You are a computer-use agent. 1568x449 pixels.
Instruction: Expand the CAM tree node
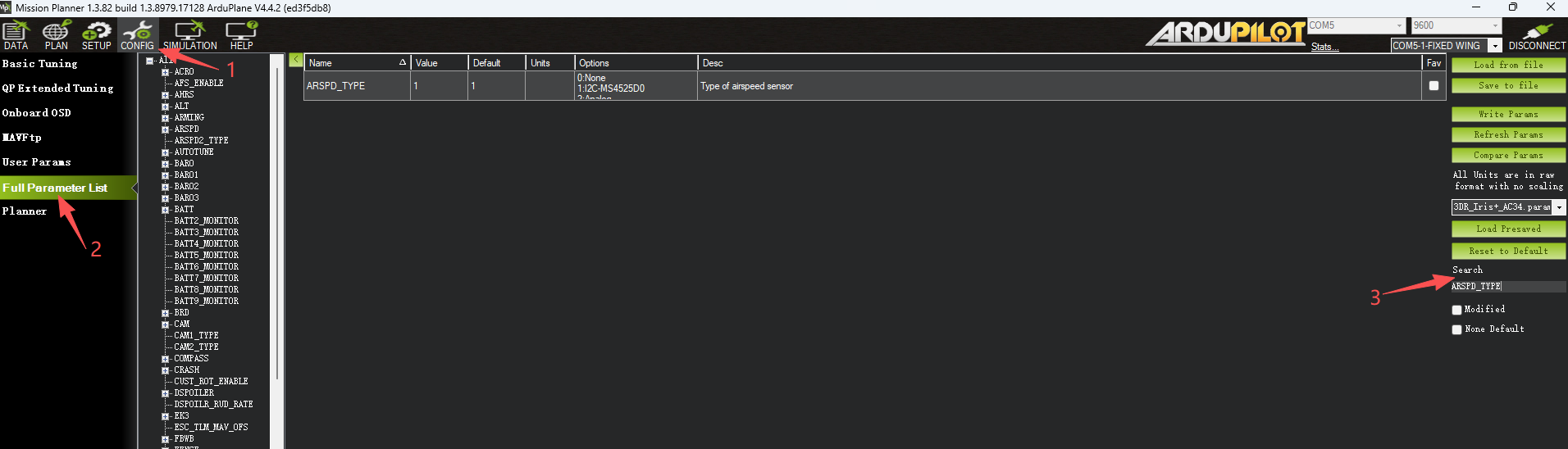[165, 324]
